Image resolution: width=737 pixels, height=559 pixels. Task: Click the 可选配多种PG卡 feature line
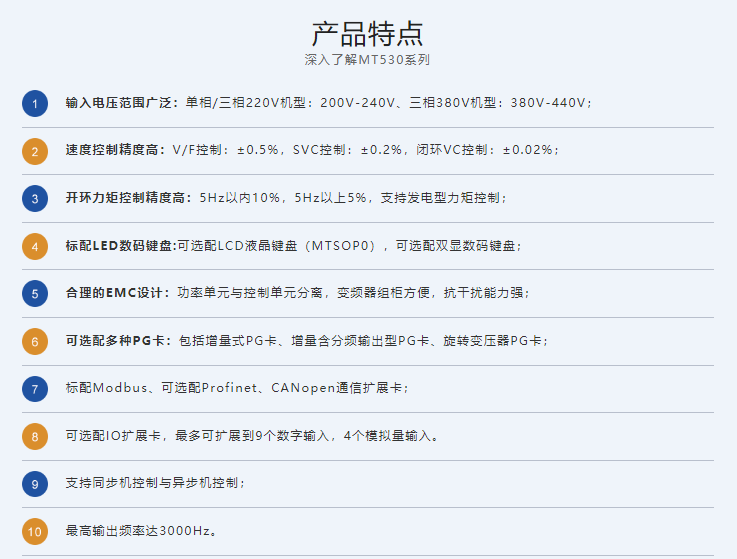pos(306,341)
